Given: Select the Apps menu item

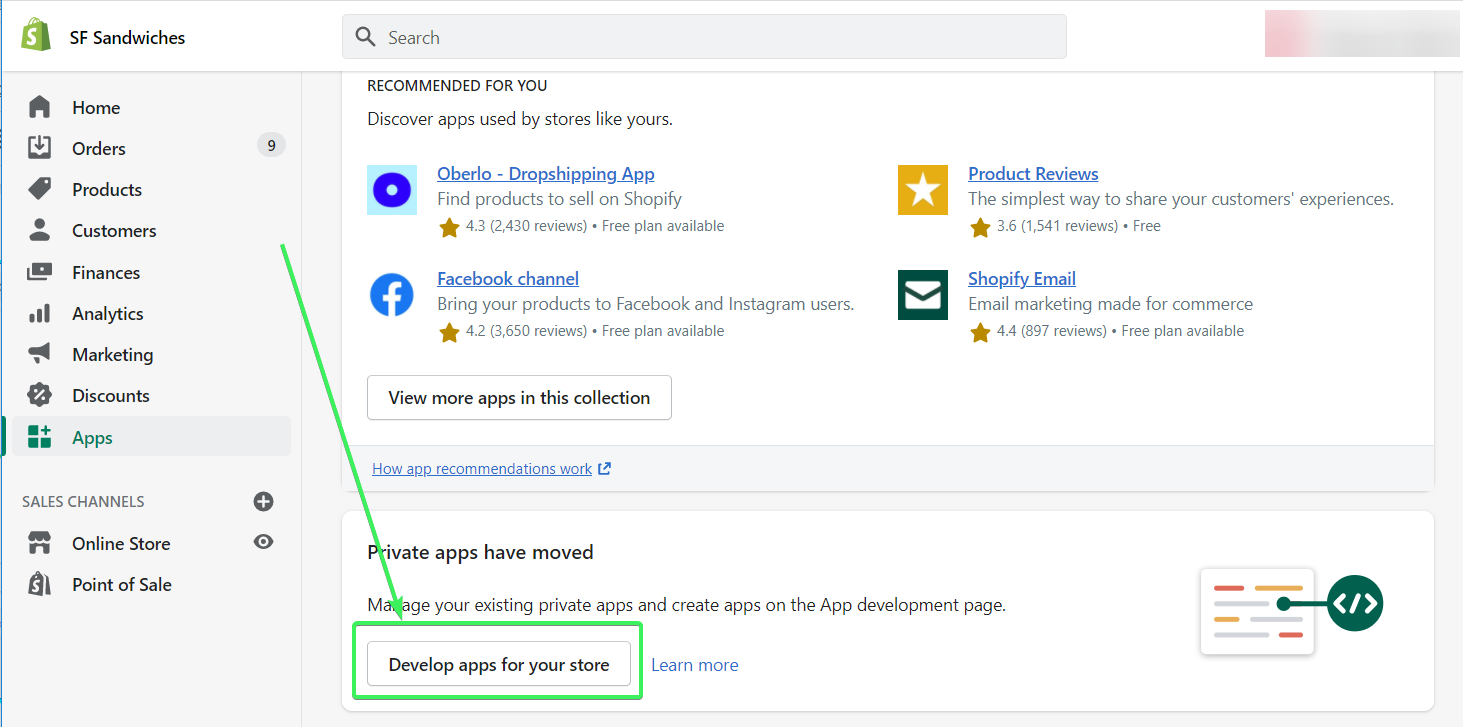Looking at the screenshot, I should 151,437.
